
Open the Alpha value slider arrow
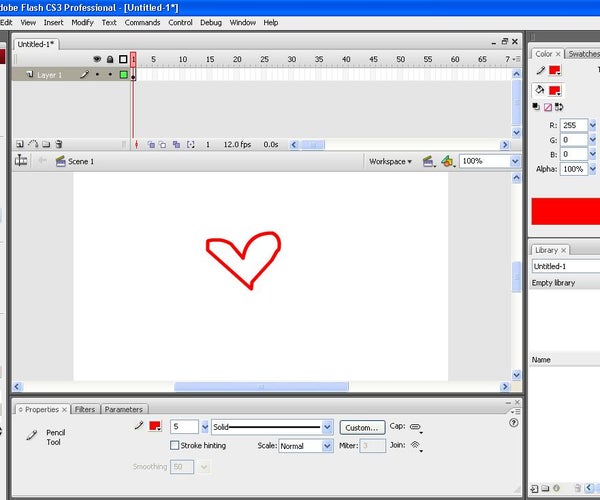coord(592,169)
